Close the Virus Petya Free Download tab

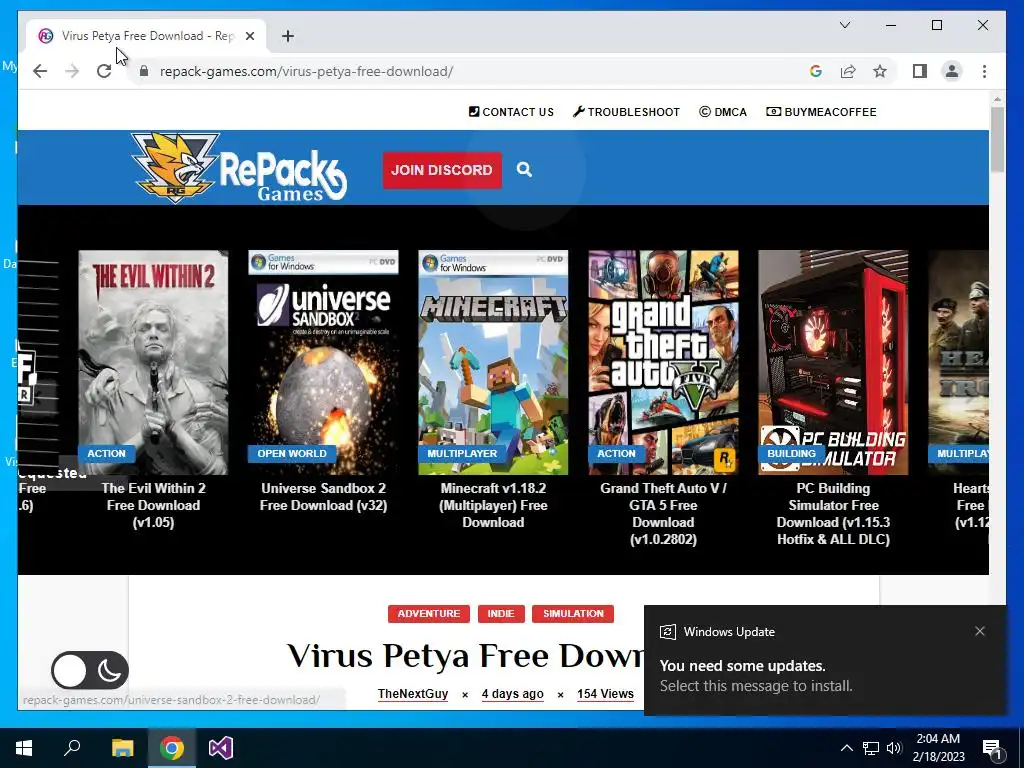[x=249, y=36]
